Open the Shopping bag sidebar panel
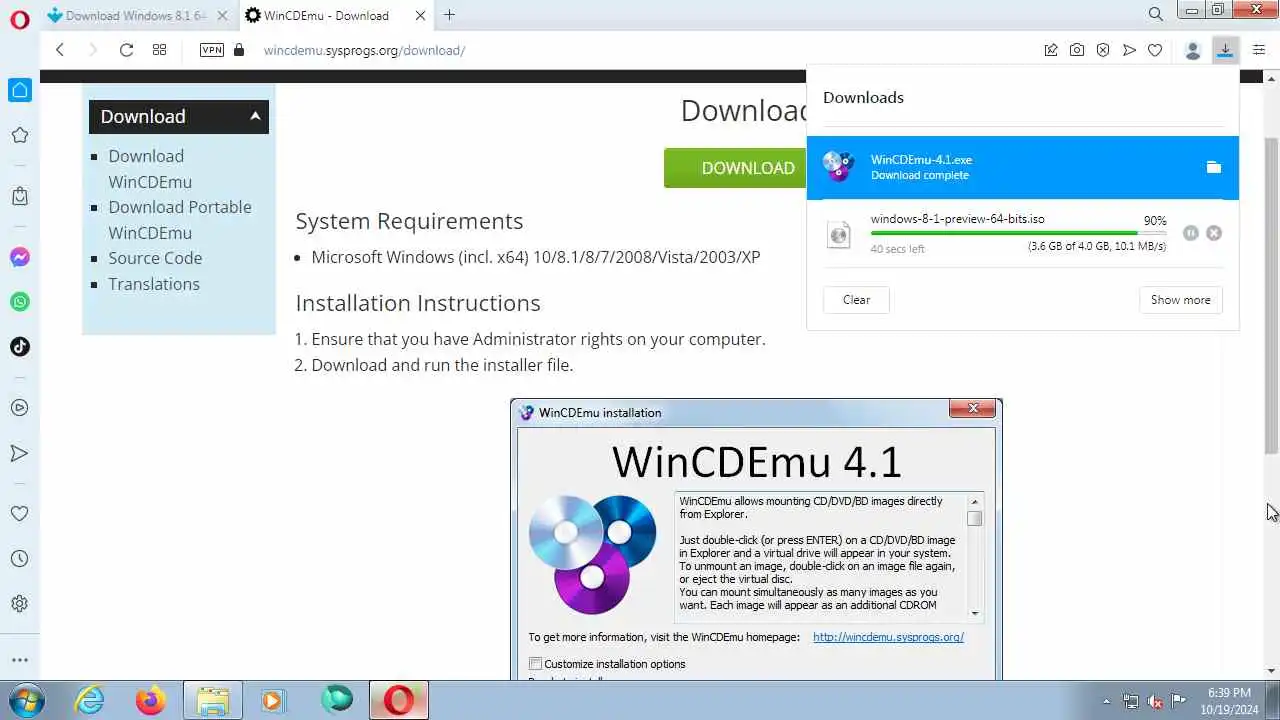Screen dimensions: 1280x720 coord(19,196)
